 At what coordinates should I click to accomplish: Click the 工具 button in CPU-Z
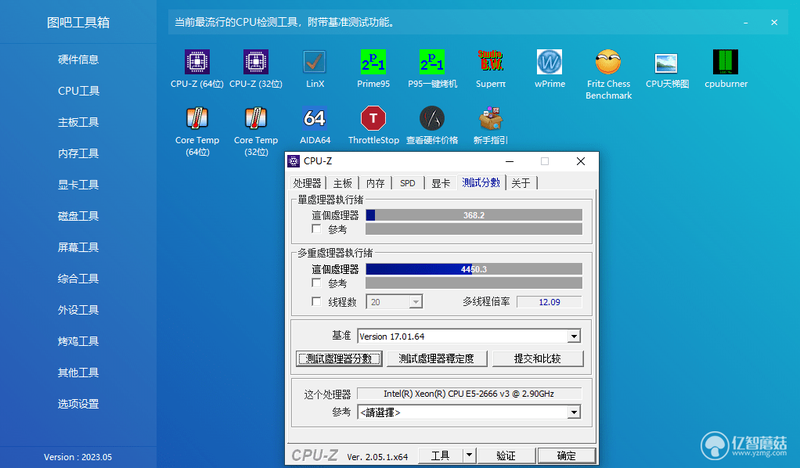(x=440, y=455)
